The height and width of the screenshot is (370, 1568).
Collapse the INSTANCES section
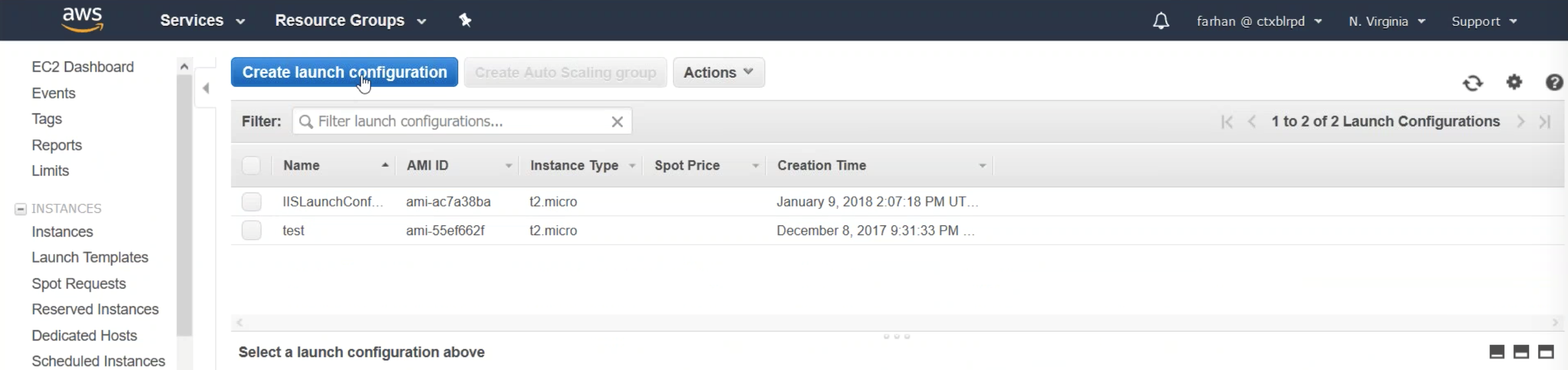click(20, 209)
